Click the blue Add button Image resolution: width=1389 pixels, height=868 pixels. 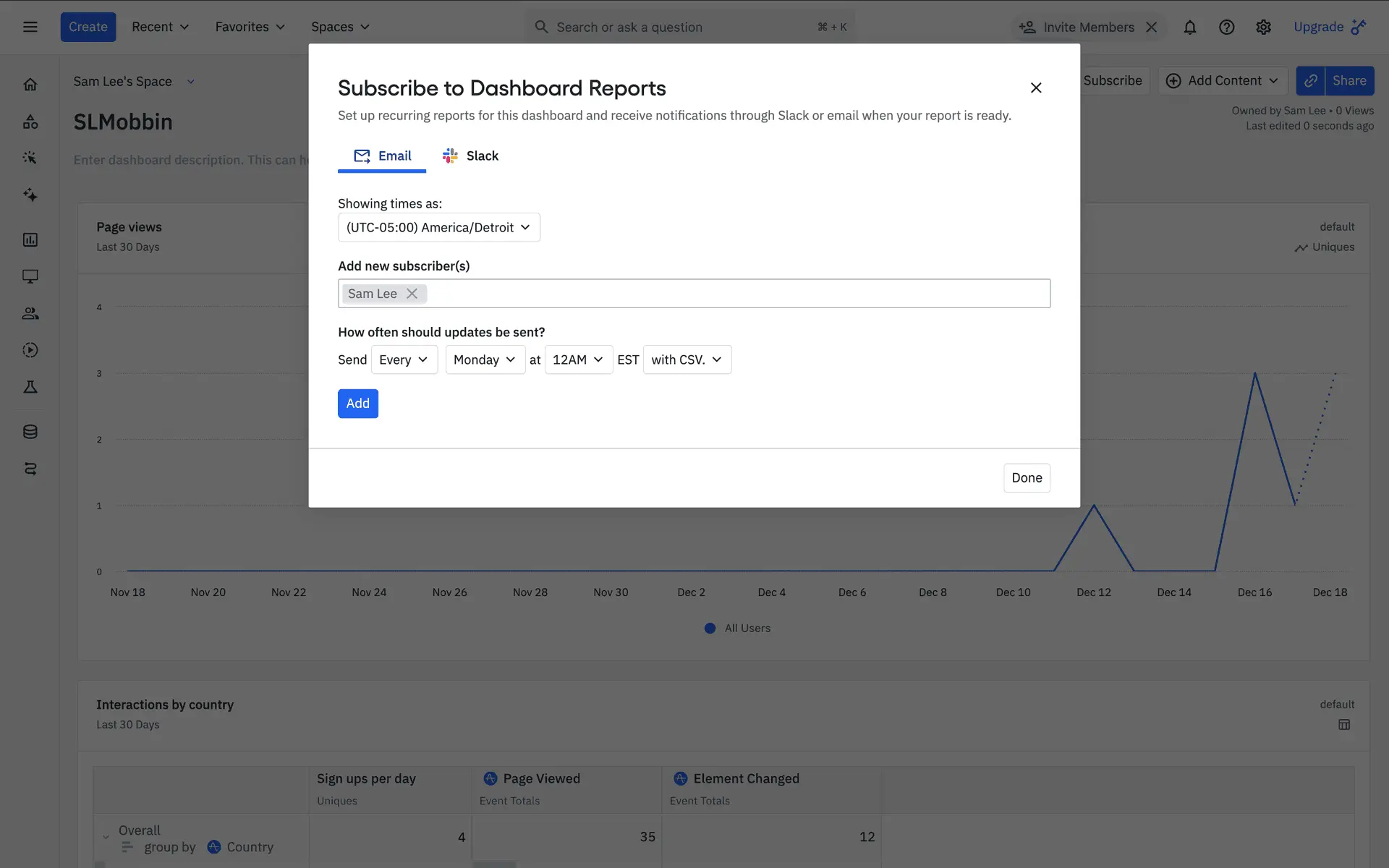point(357,404)
